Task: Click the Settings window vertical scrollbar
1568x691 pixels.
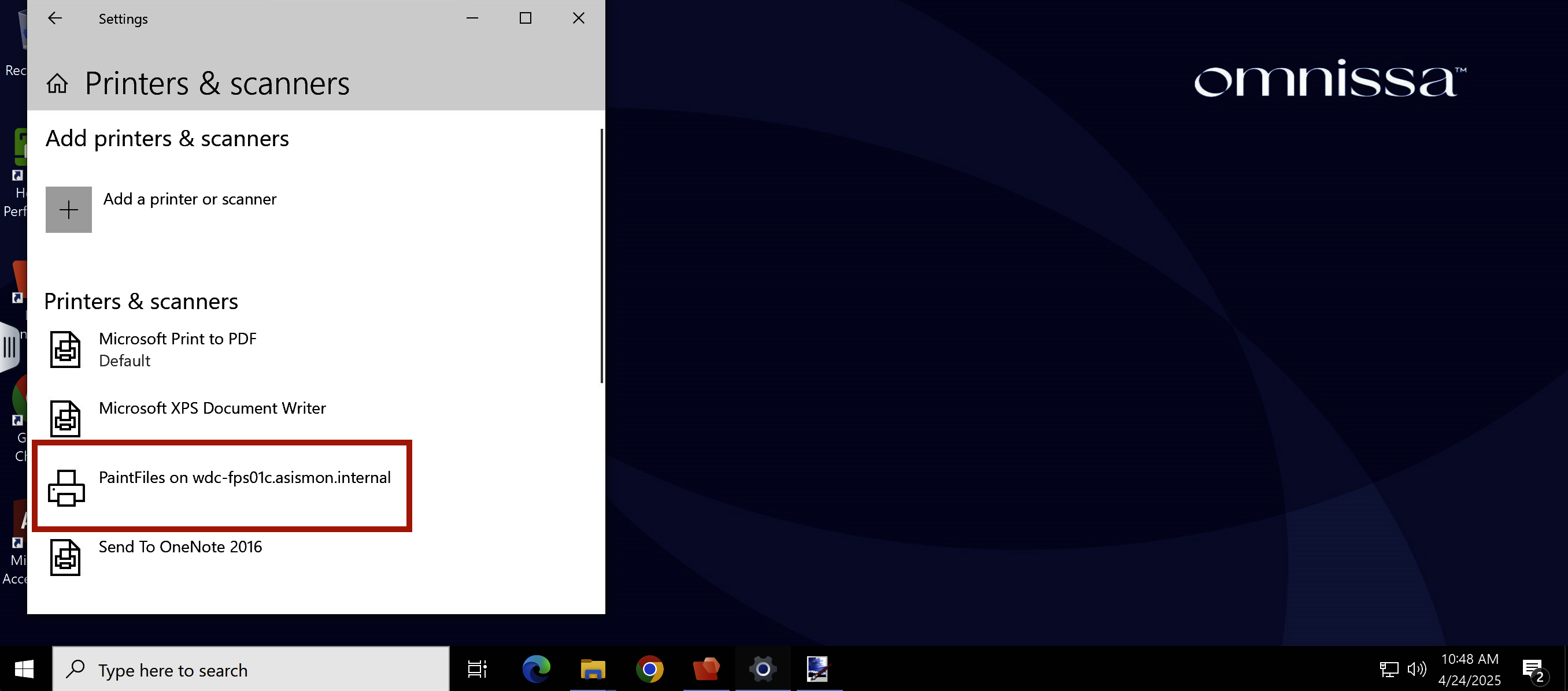Action: click(601, 255)
